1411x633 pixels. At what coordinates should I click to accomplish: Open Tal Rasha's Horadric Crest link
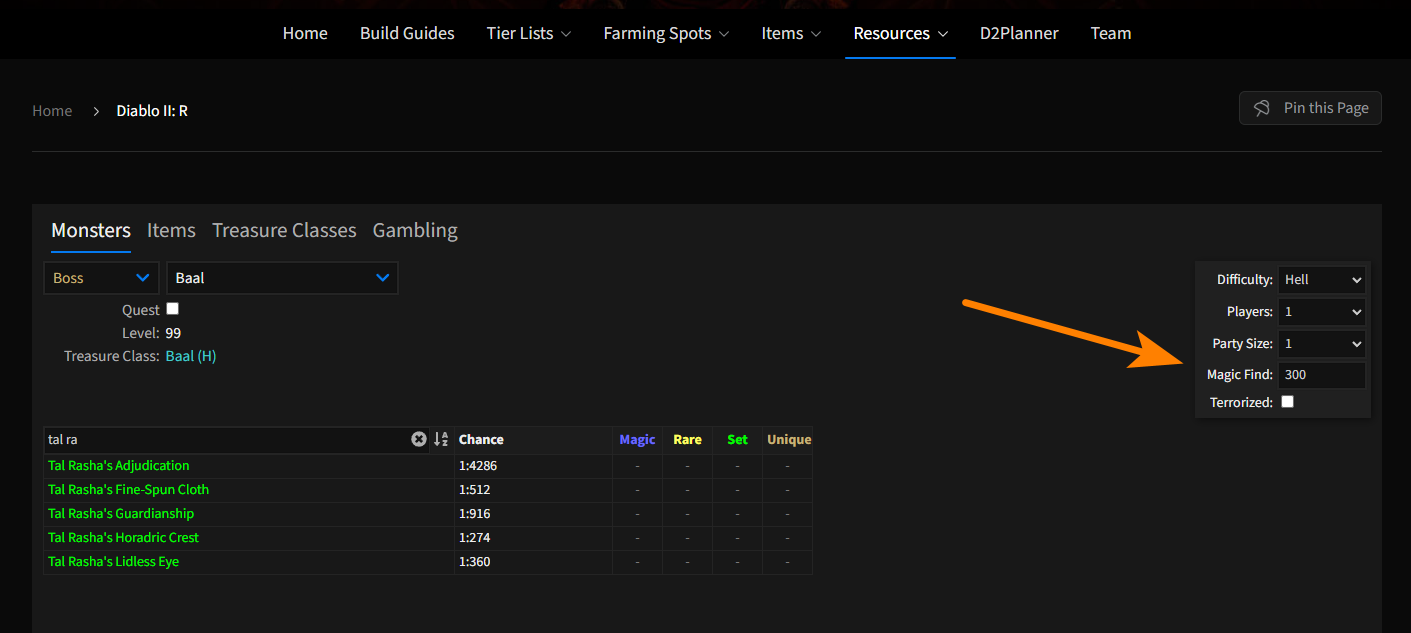point(123,537)
